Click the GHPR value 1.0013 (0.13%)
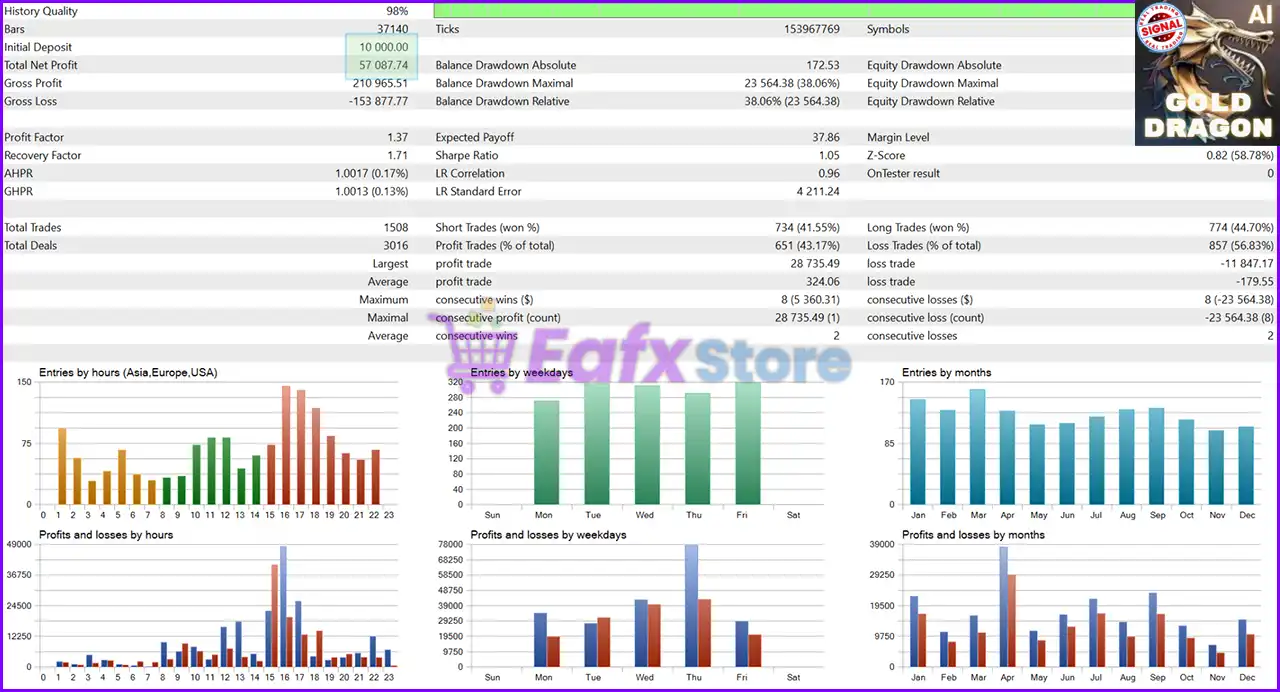This screenshot has height=692, width=1280. click(x=371, y=191)
